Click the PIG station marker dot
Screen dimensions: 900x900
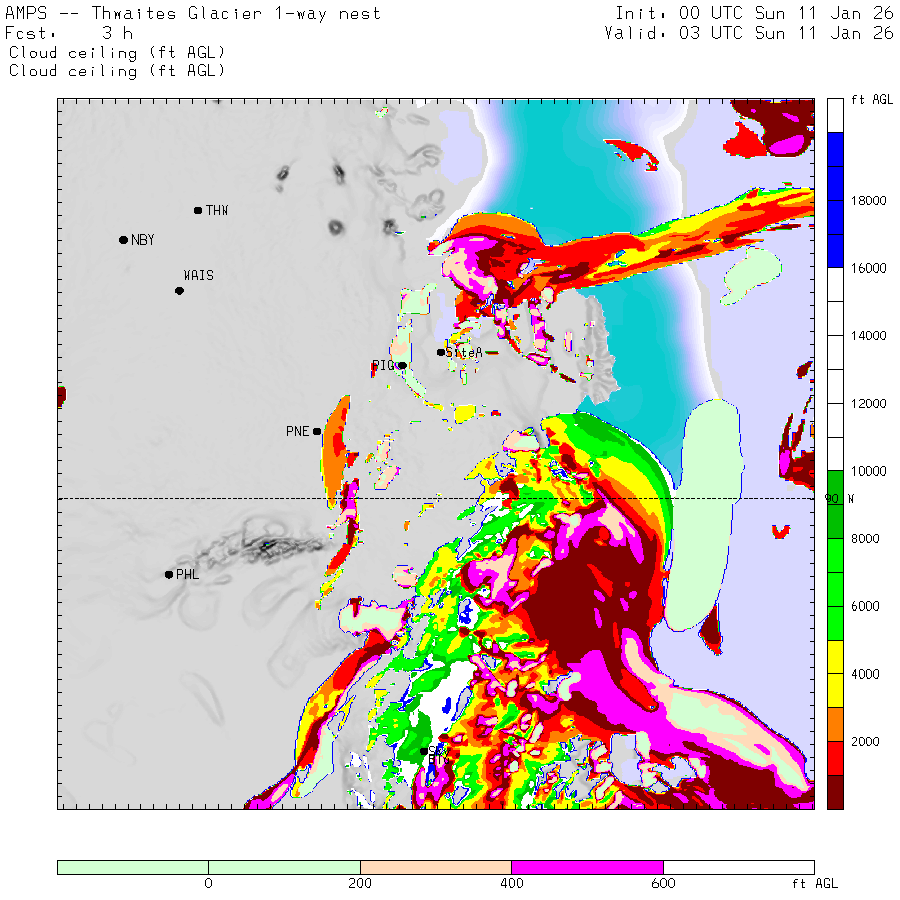(402, 365)
